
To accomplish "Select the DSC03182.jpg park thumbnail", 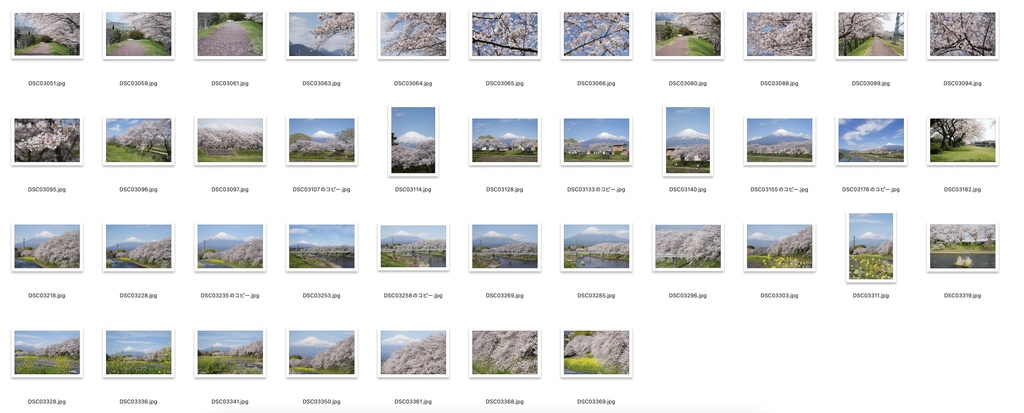I will (963, 140).
